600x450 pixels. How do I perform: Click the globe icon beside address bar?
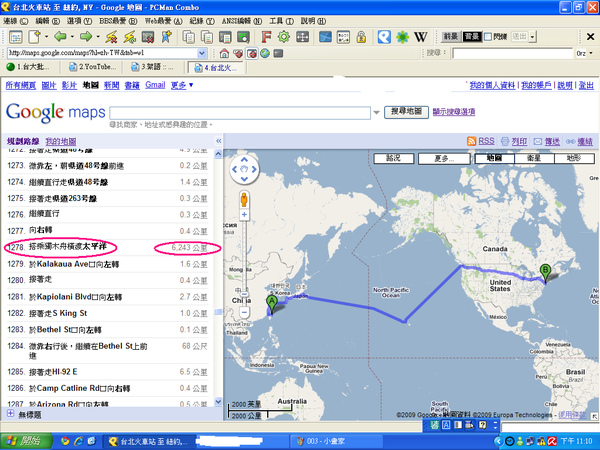[265, 53]
